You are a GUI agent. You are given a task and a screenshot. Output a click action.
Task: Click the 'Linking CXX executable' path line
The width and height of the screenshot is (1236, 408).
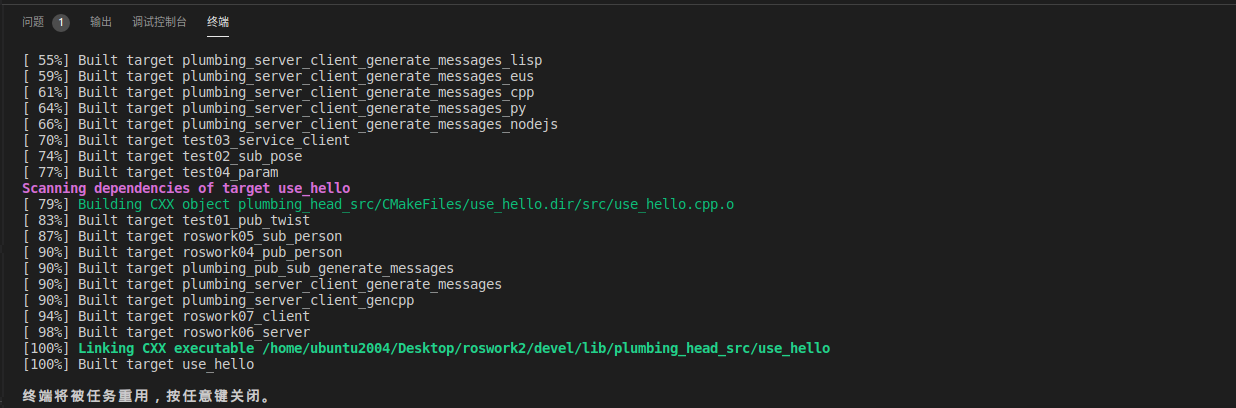(x=426, y=348)
